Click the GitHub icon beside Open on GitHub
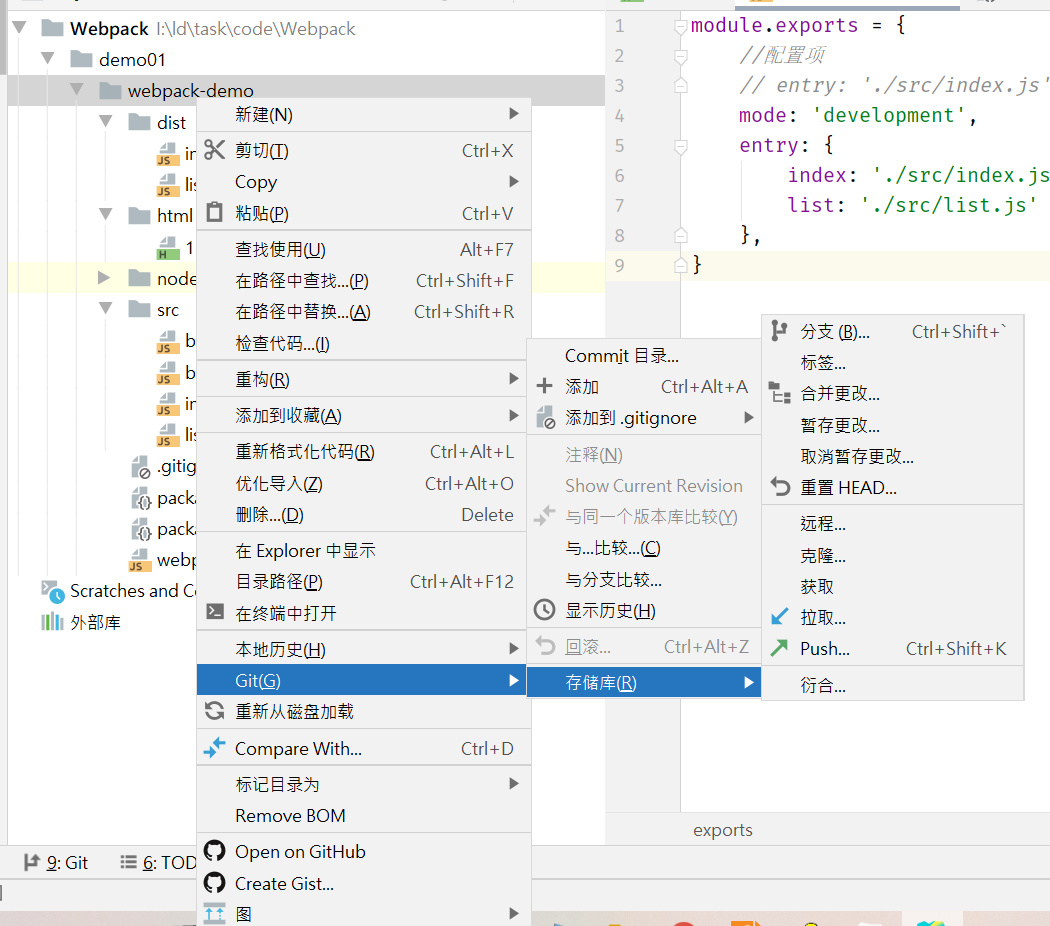Image resolution: width=1050 pixels, height=926 pixels. click(214, 851)
